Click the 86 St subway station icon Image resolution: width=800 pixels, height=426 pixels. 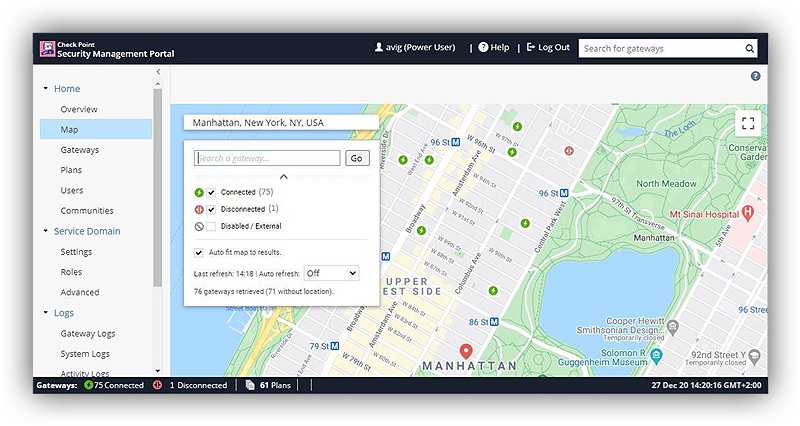pyautogui.click(x=494, y=322)
